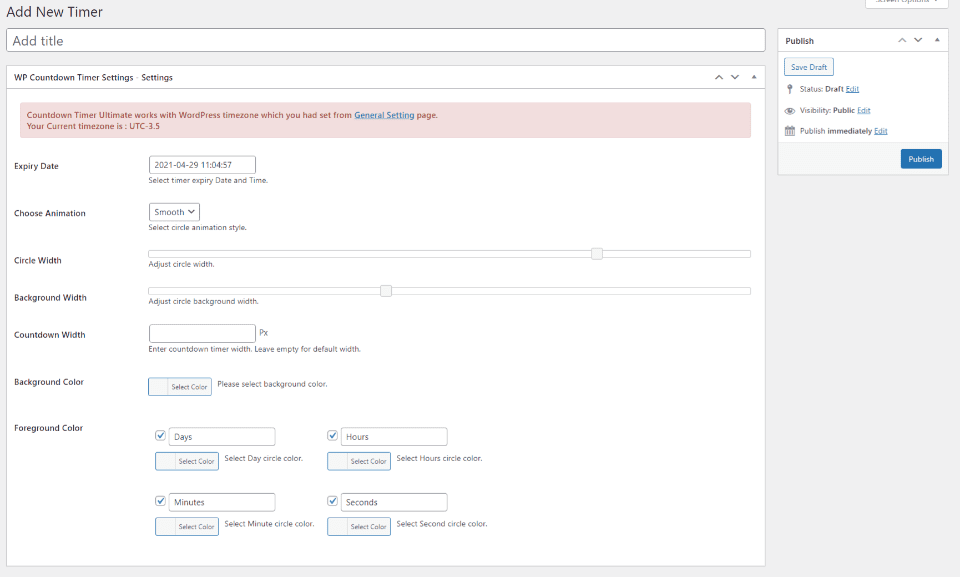Move Publish box up with arrow icon
This screenshot has height=577, width=960.
pyautogui.click(x=902, y=40)
